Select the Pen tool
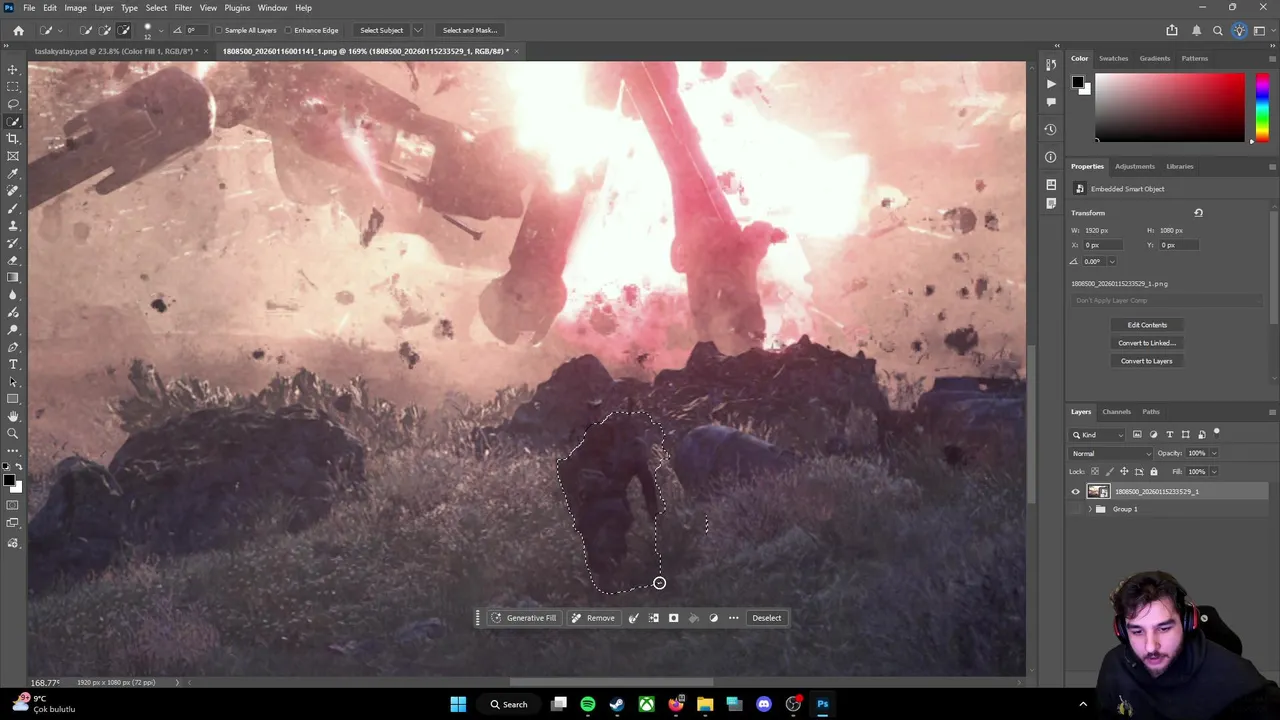The image size is (1280, 720). coord(13,347)
